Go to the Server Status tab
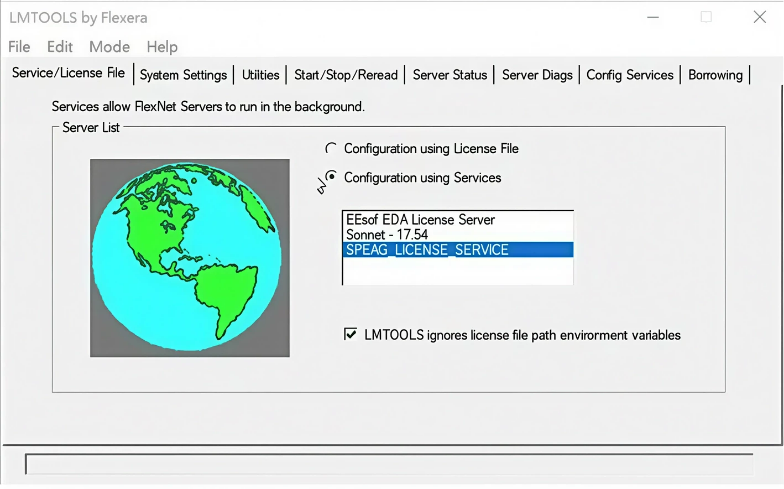Screen dimensions: 784x489 click(450, 75)
